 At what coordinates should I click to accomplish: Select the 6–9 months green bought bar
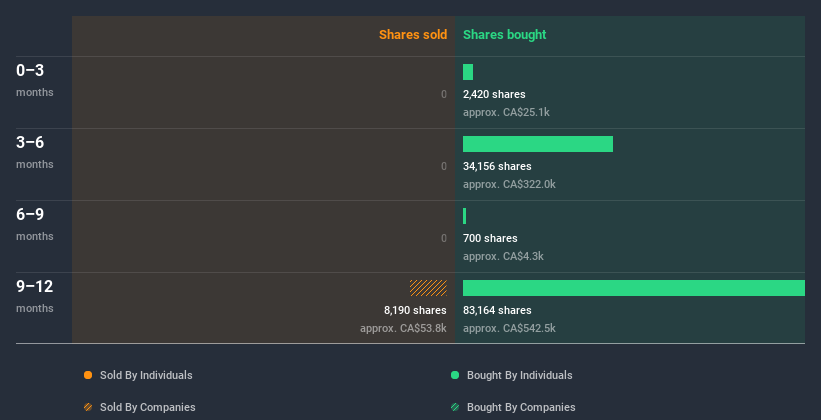[x=464, y=216]
